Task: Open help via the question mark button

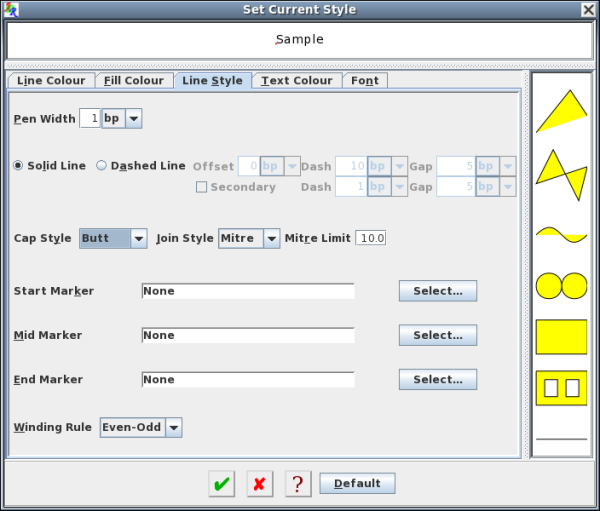Action: click(298, 483)
